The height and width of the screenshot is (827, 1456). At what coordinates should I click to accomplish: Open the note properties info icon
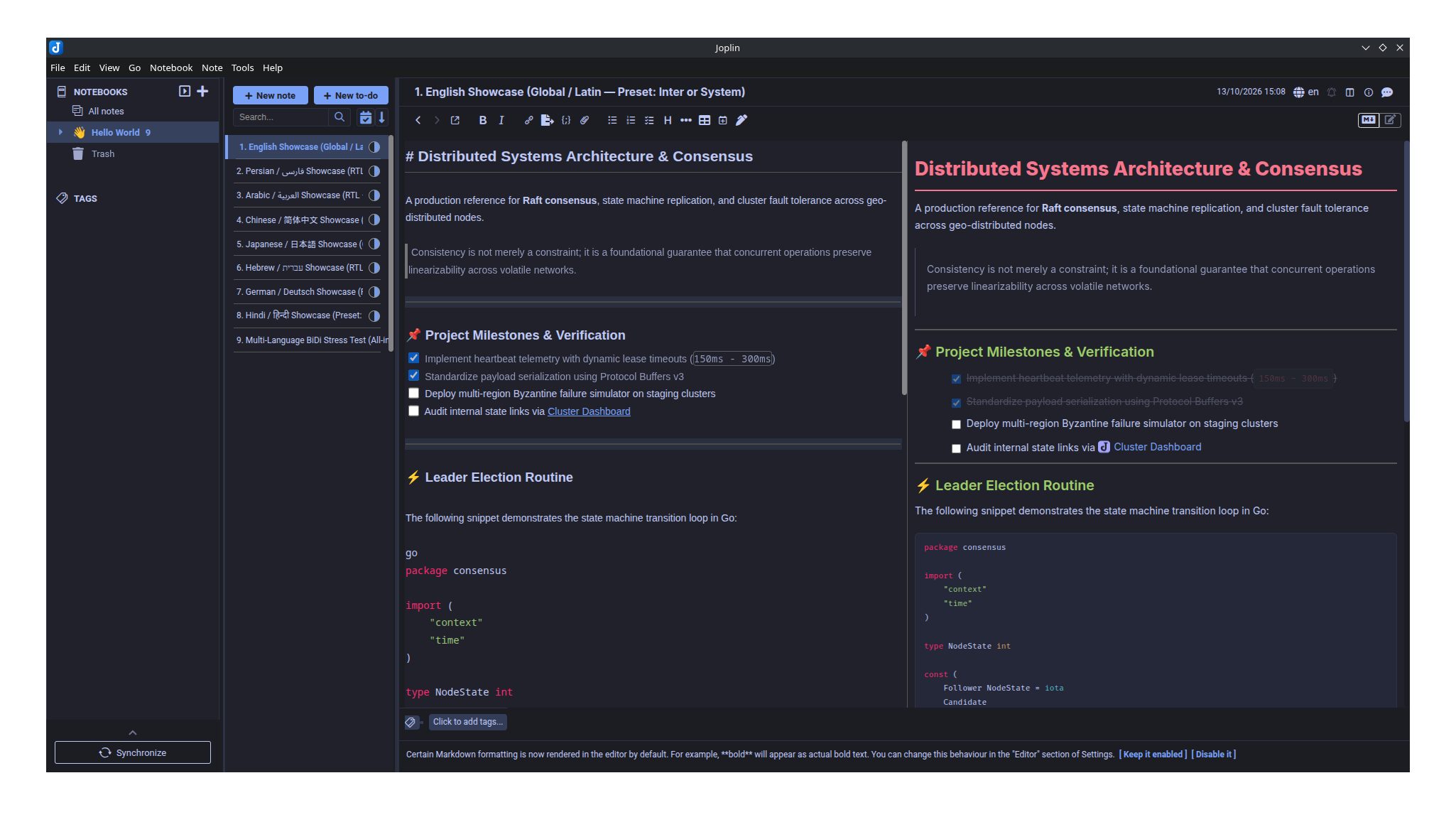pos(1369,92)
